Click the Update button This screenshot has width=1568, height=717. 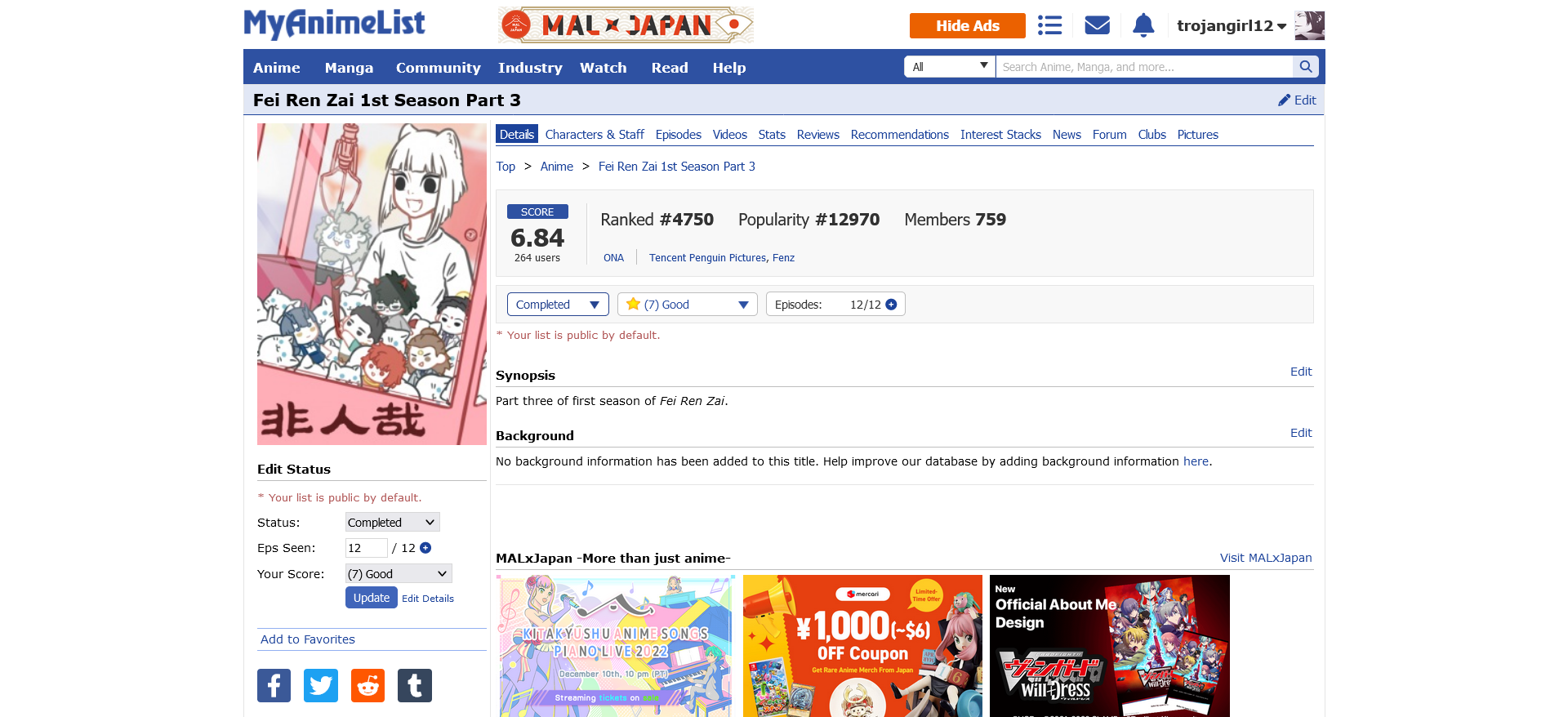pos(372,598)
